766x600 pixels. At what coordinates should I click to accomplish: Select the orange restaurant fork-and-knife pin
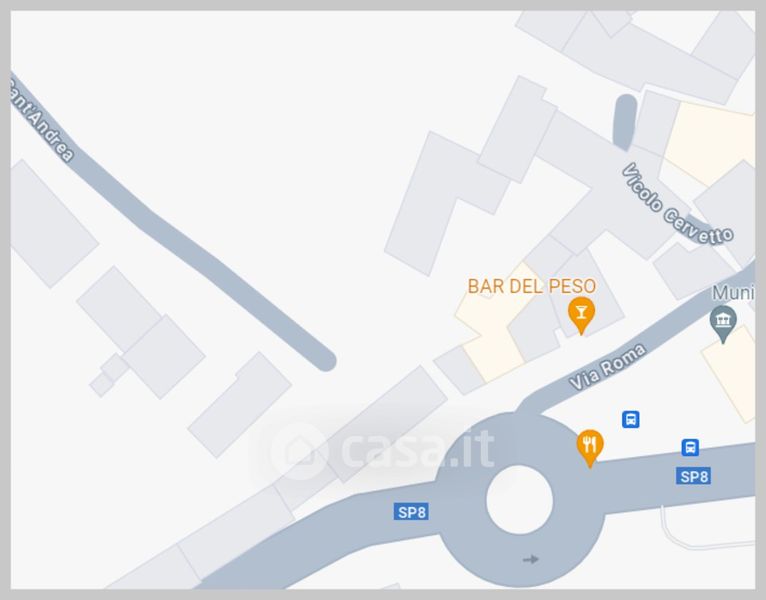click(590, 448)
